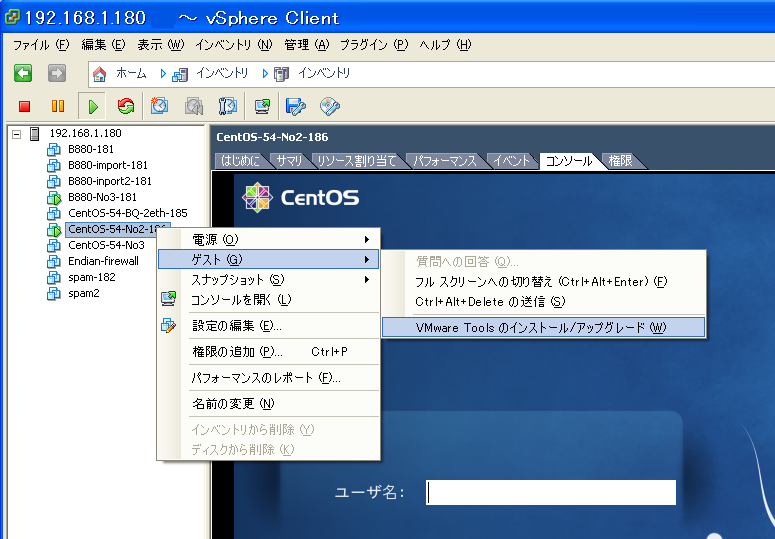The image size is (775, 539).
Task: Click the green Power On button
Action: [x=92, y=106]
